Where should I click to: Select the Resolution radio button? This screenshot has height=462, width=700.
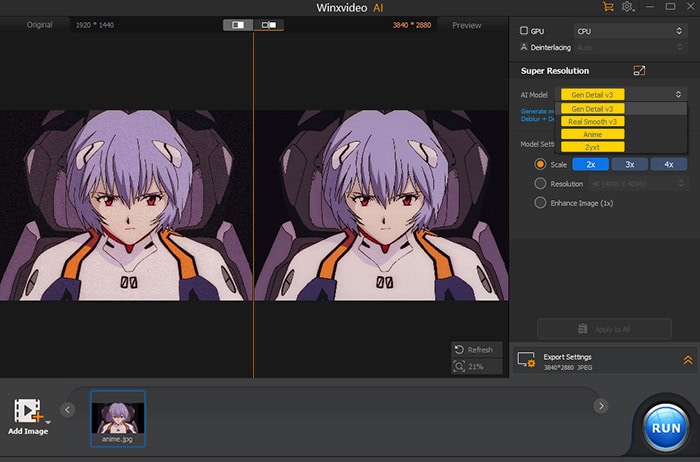click(x=540, y=183)
